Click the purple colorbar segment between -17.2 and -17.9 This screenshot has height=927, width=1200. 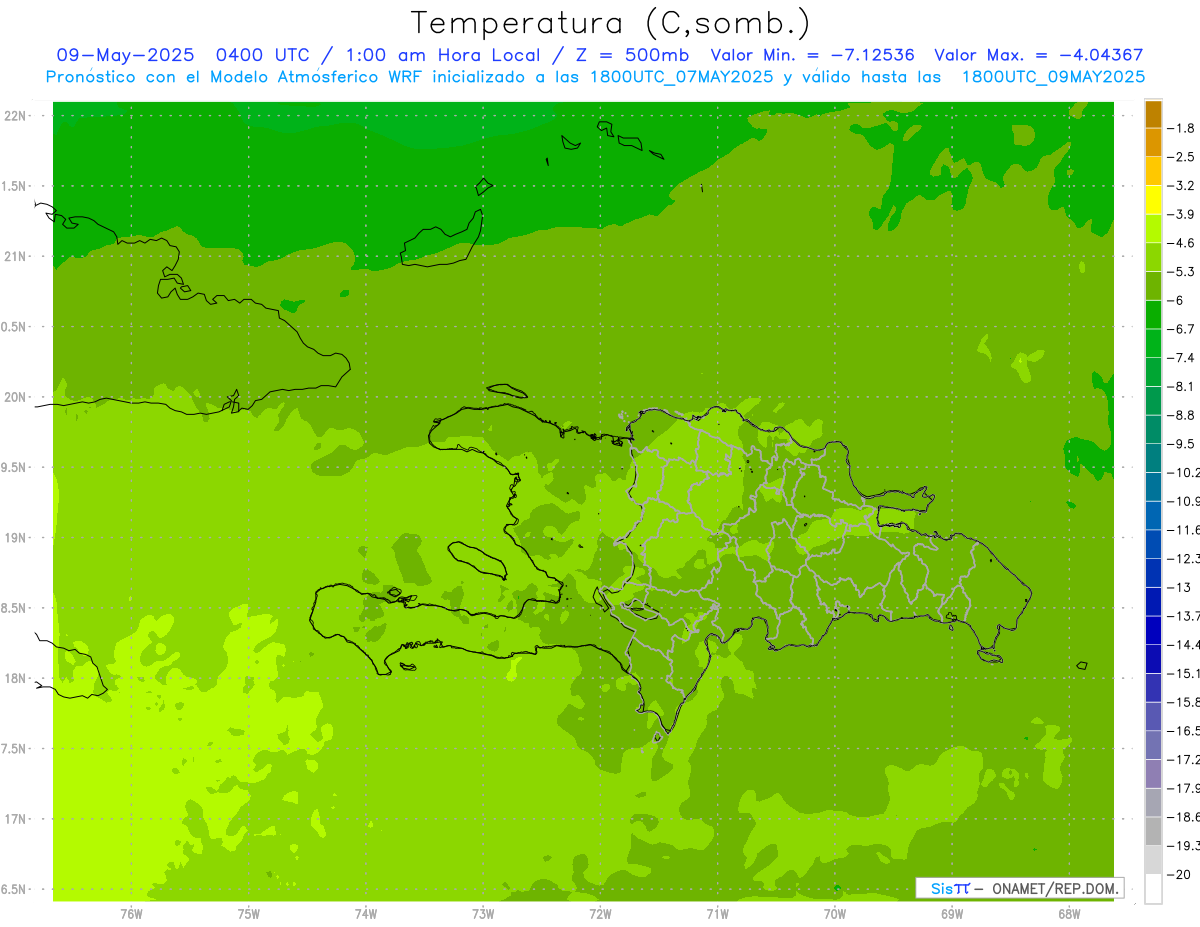[1153, 773]
